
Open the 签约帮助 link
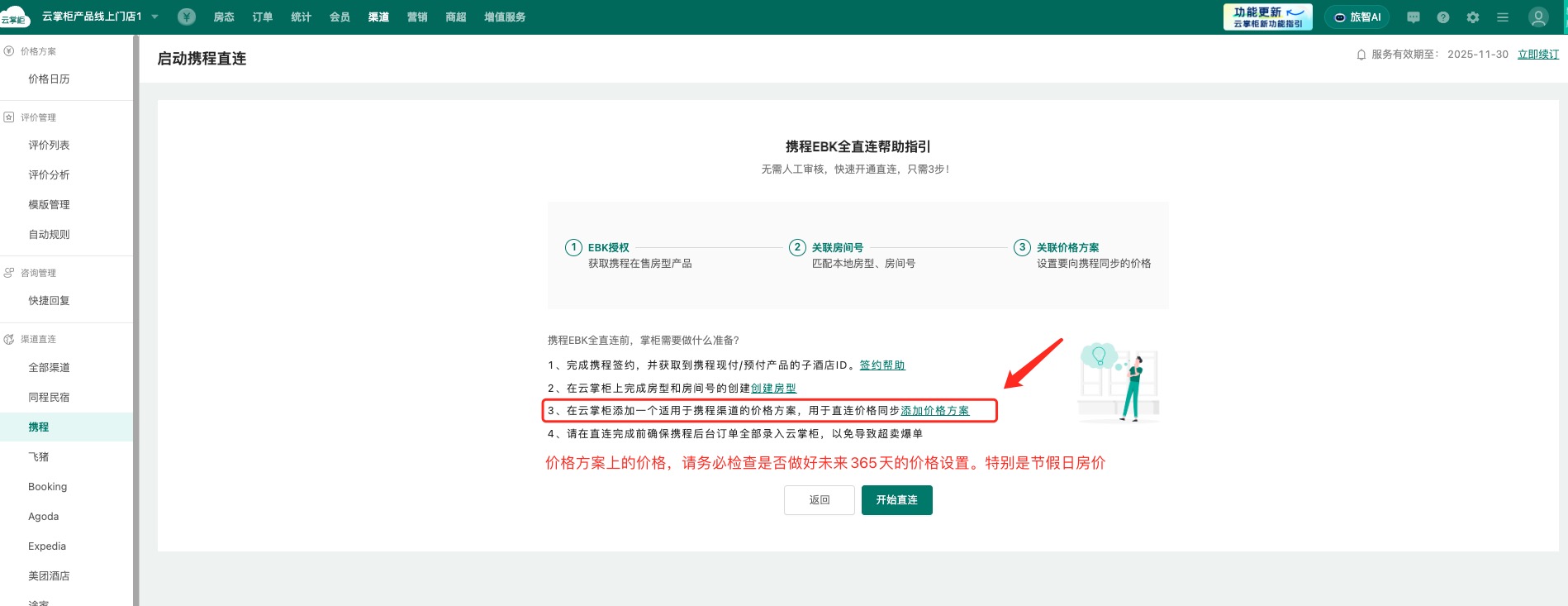(x=882, y=365)
